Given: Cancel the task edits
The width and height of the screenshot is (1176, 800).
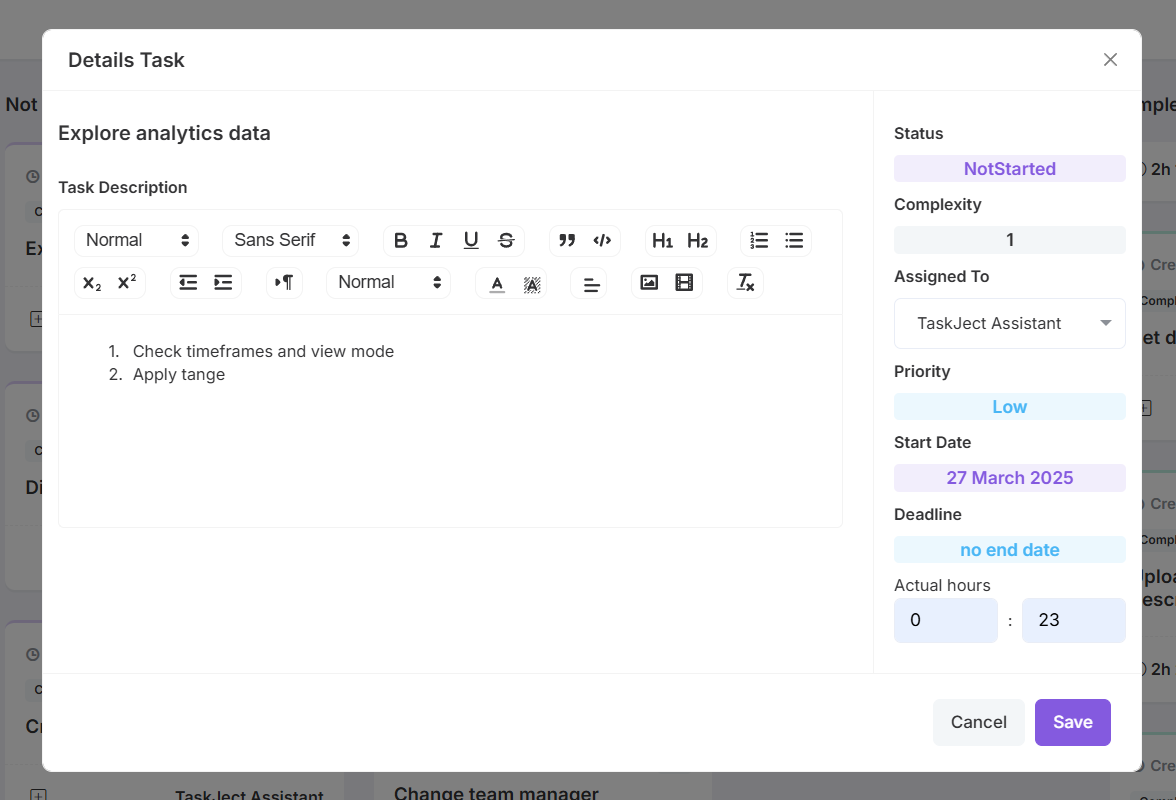Looking at the screenshot, I should (978, 722).
